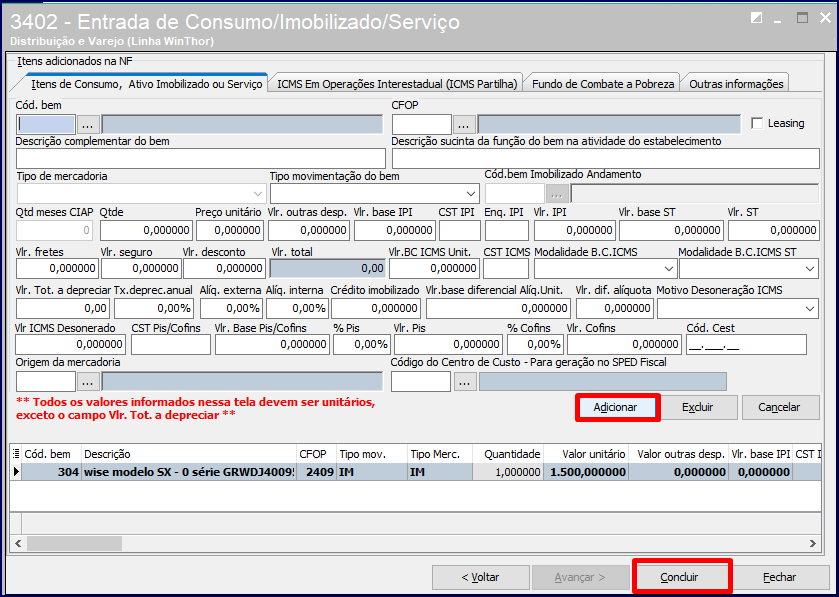Click the Concluir button
The image size is (839, 597).
tap(680, 578)
